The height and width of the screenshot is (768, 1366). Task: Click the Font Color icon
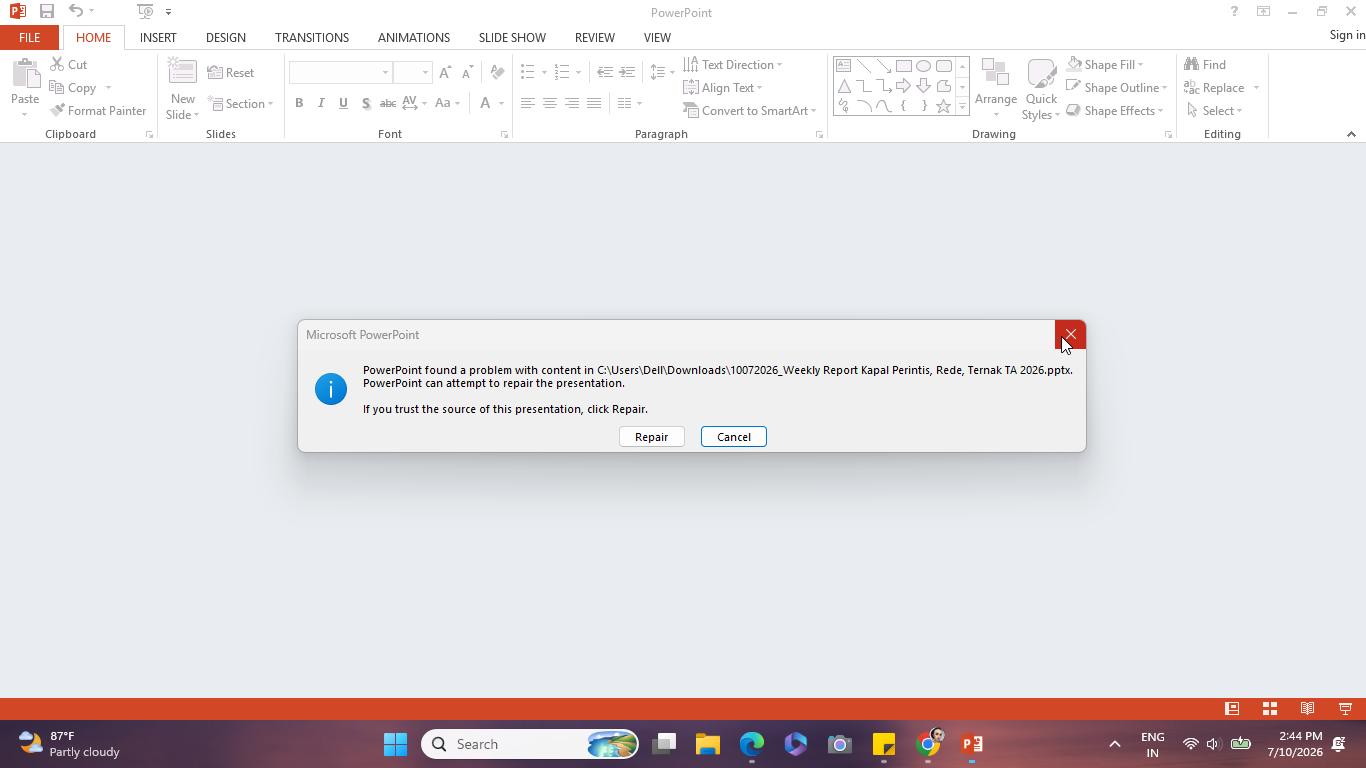point(485,103)
